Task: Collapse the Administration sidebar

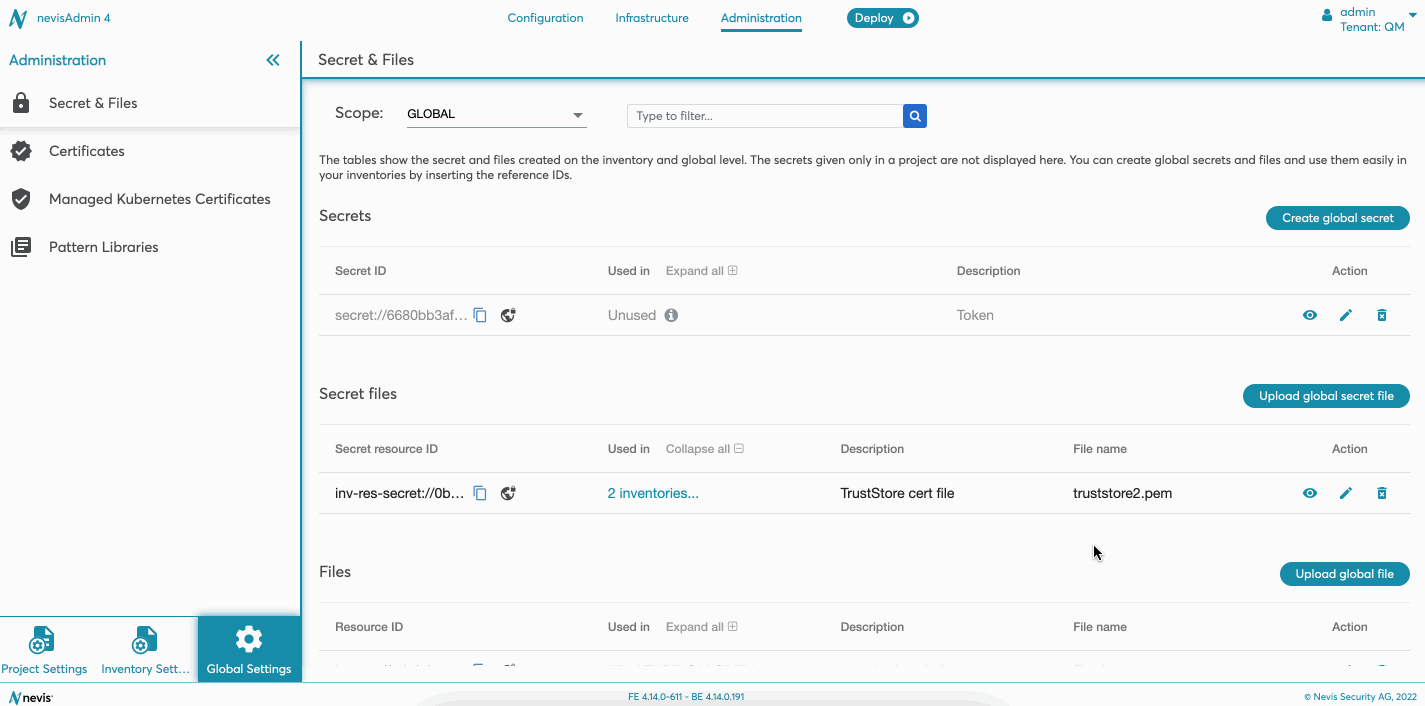Action: tap(273, 60)
